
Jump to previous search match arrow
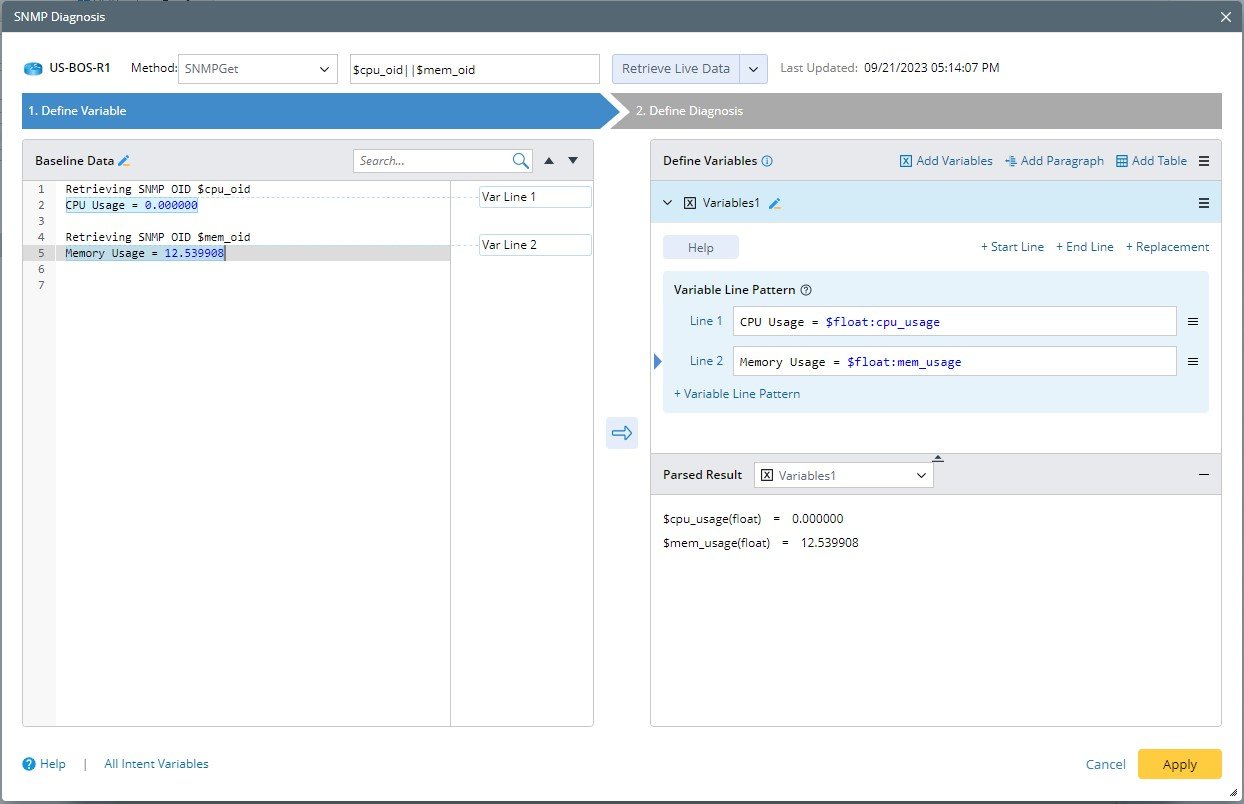549,161
